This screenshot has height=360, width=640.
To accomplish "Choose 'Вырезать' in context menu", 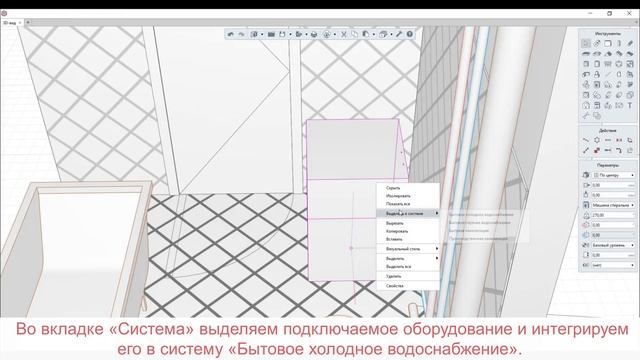I will tap(408, 223).
